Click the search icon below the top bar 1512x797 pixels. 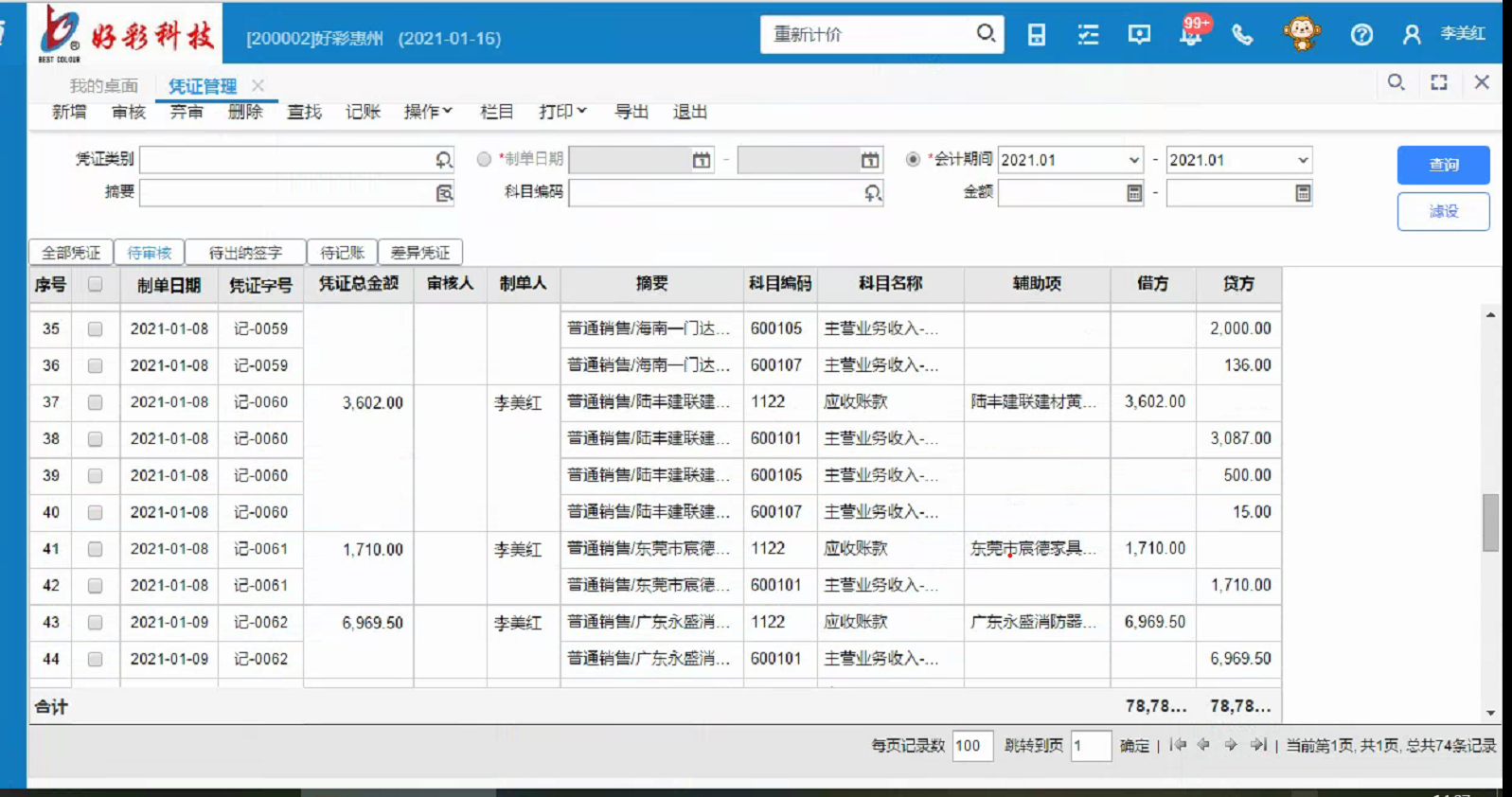[1396, 82]
